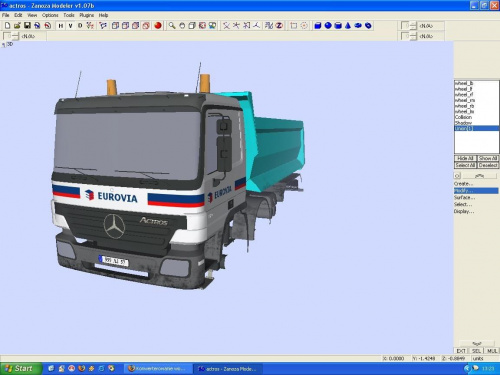This screenshot has width=500, height=375.
Task: Open the File menu
Action: tap(6, 15)
